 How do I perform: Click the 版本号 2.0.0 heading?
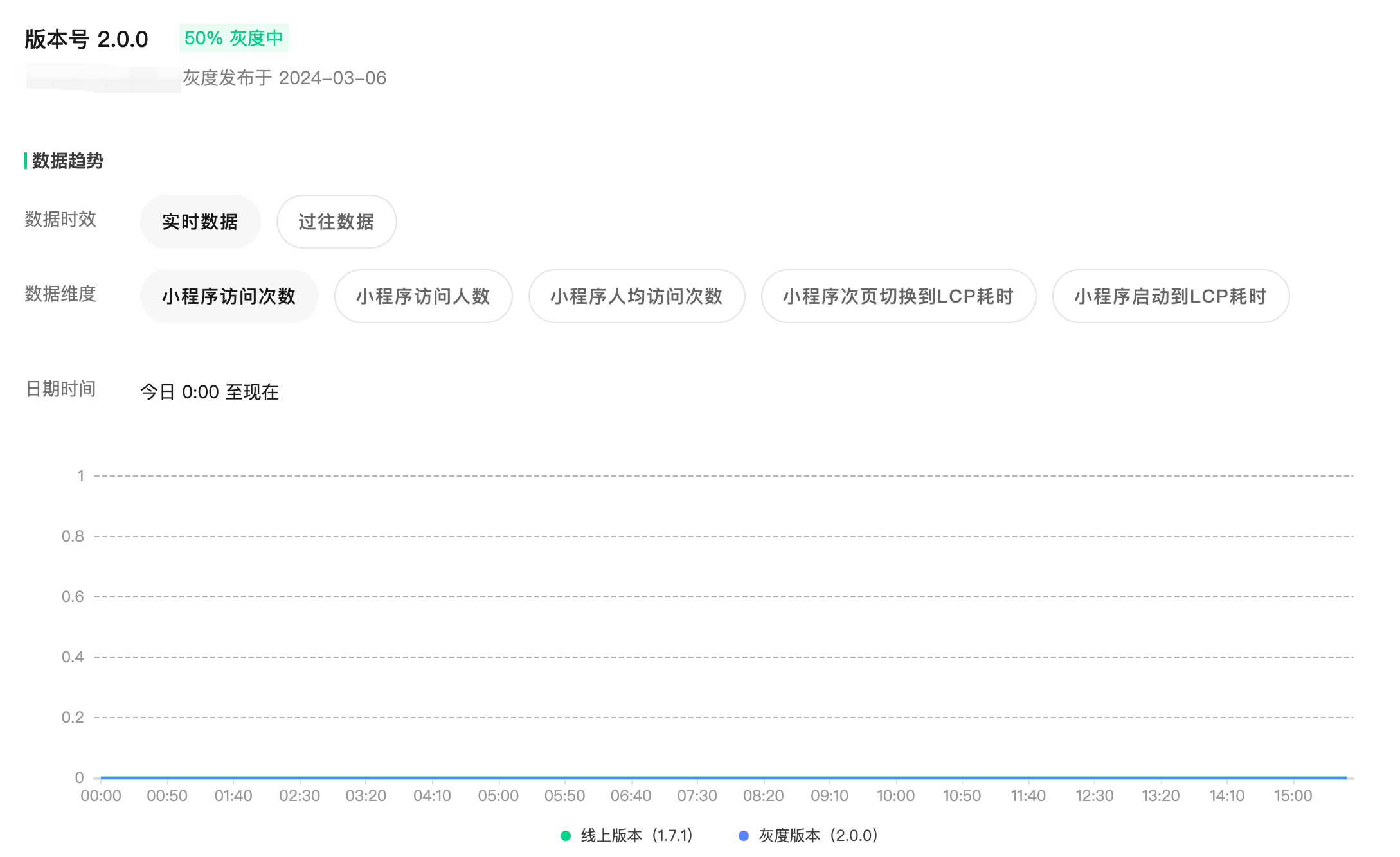pos(86,39)
